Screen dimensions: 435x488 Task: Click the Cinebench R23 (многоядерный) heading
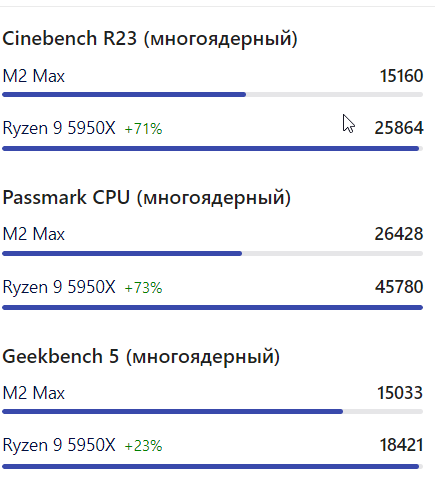(150, 38)
